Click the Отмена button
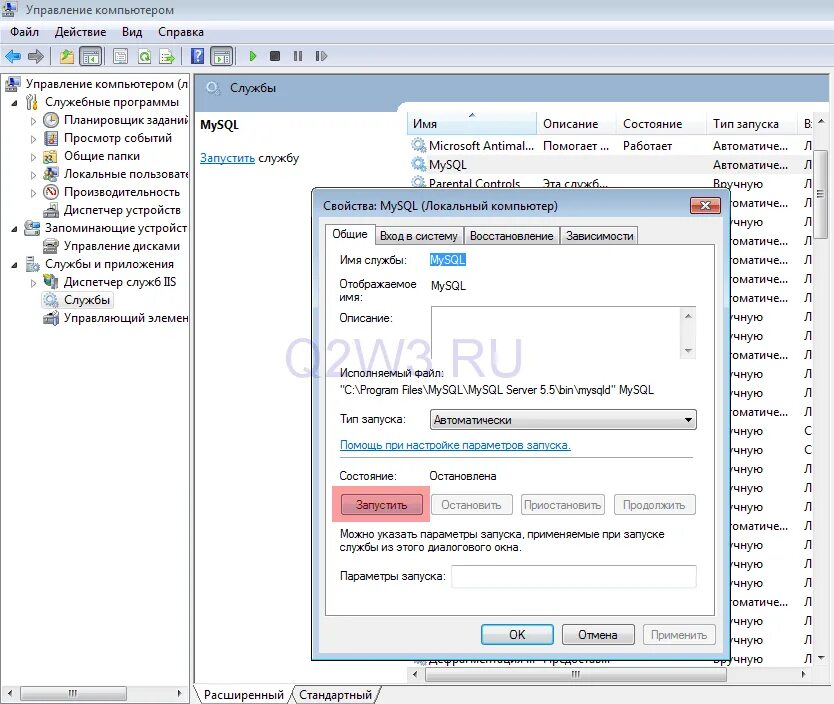 point(598,634)
